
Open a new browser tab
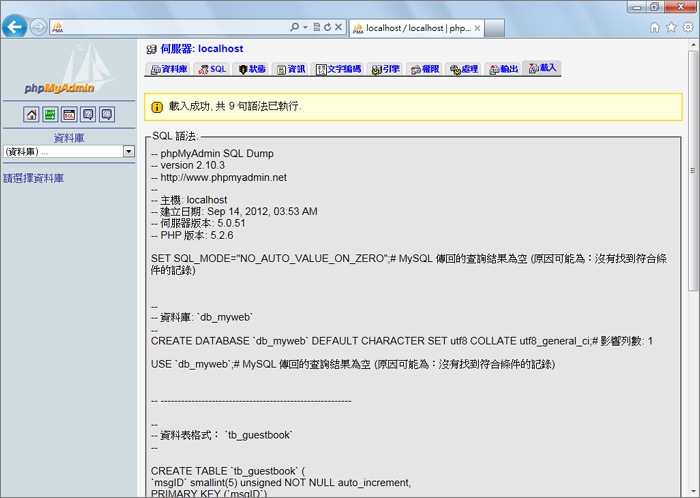(495, 28)
